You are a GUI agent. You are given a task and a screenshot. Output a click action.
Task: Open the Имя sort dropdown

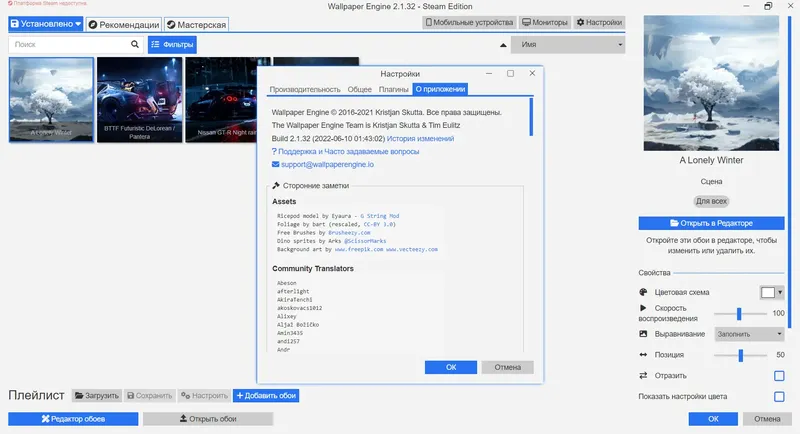pos(568,45)
